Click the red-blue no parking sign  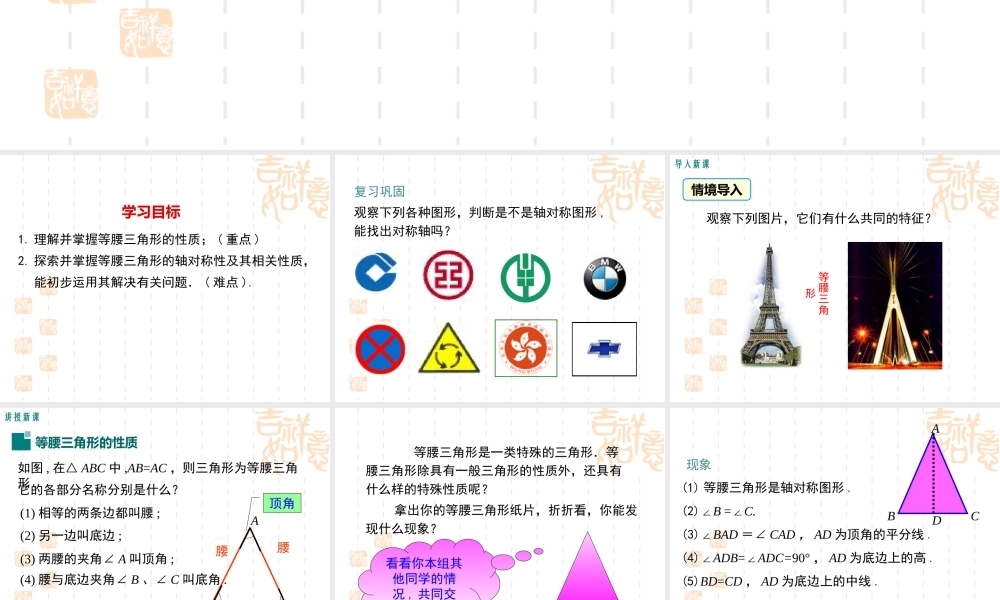click(x=380, y=349)
